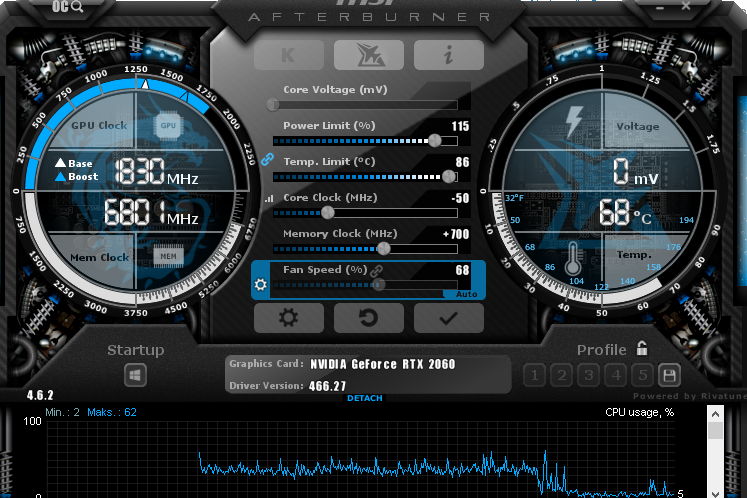Select profile slot 1
747x498 pixels.
pos(535,376)
